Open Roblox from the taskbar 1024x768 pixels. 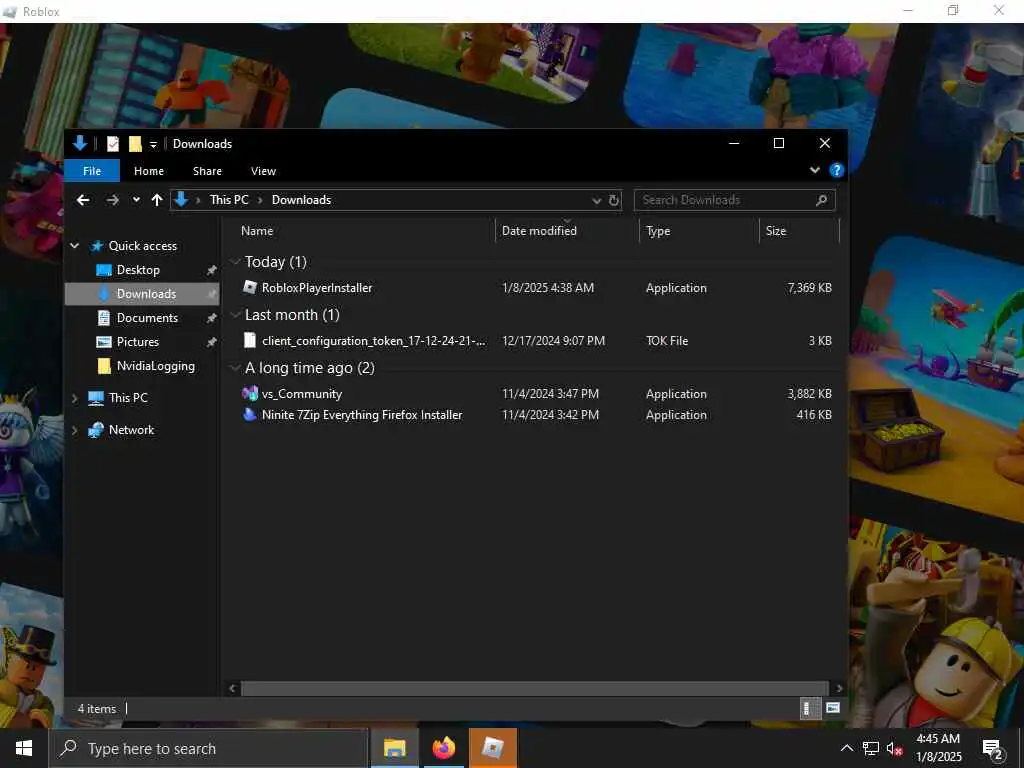(x=492, y=748)
